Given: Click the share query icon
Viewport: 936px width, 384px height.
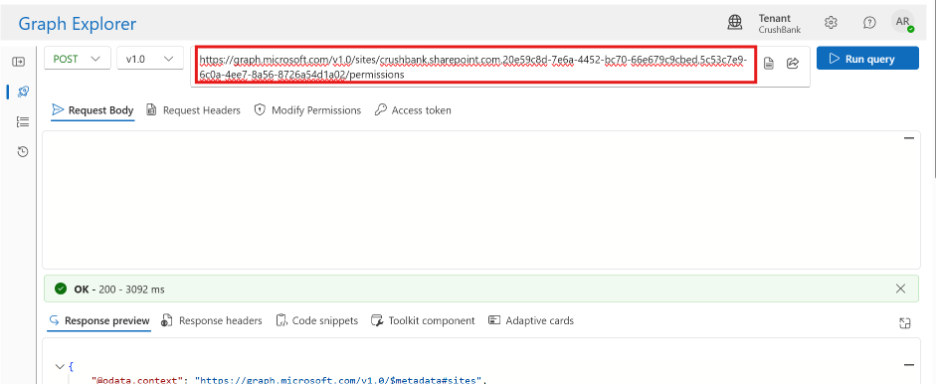Looking at the screenshot, I should coord(793,63).
